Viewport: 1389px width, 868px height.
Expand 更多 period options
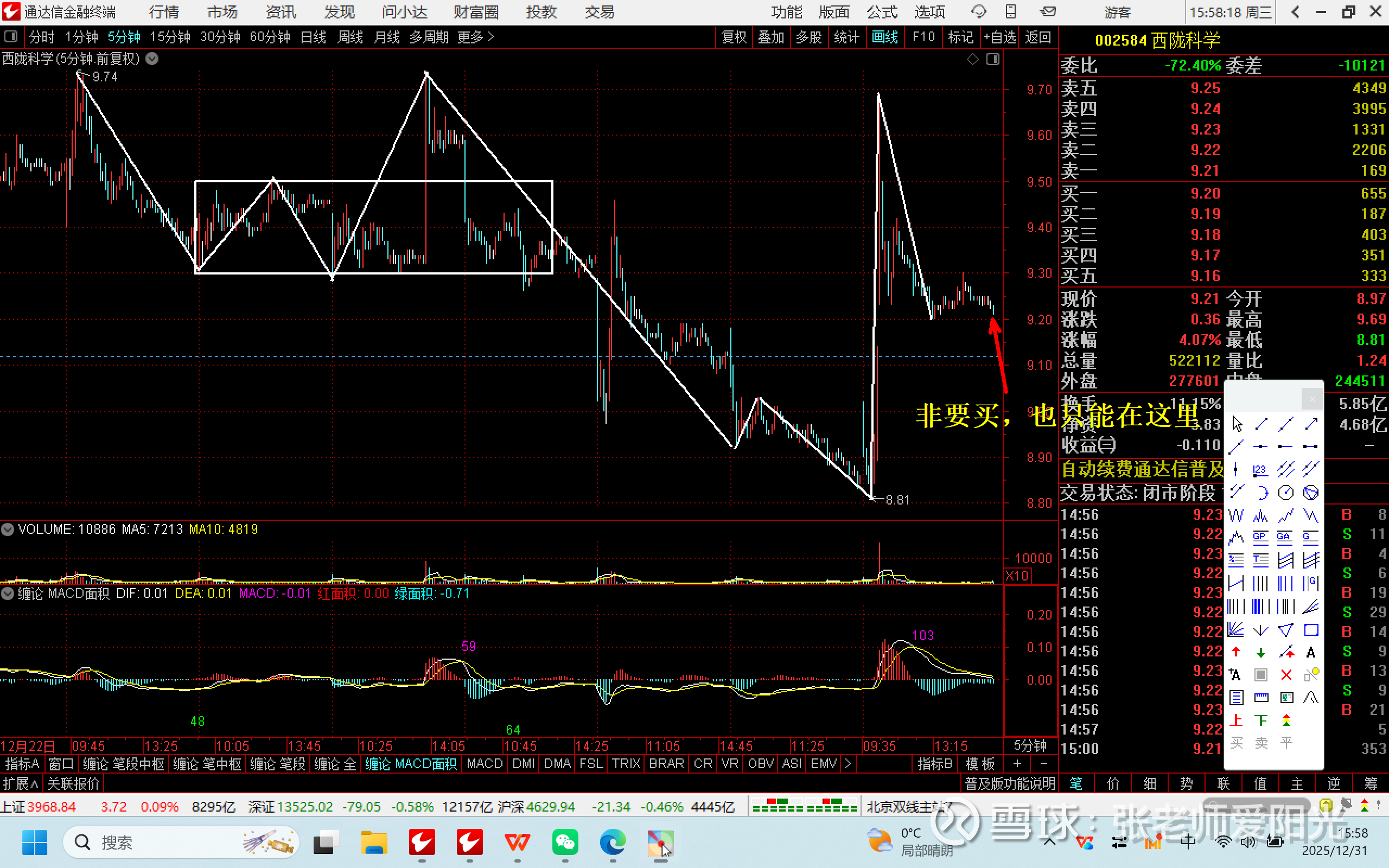(475, 37)
